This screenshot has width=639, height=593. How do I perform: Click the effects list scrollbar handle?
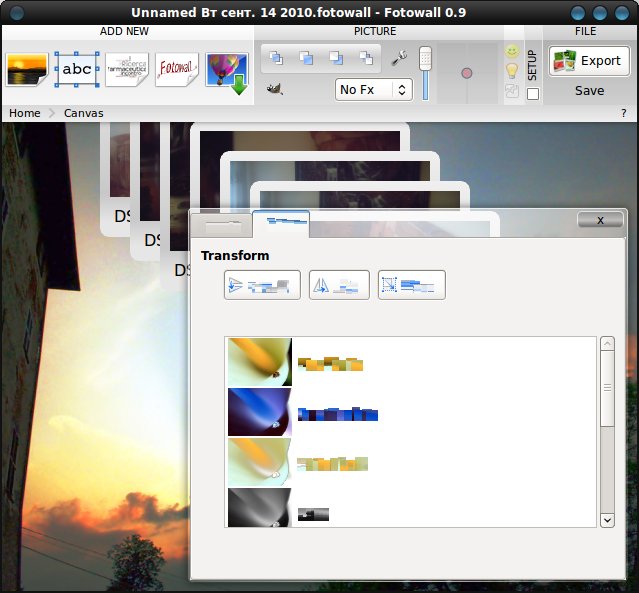coord(607,388)
